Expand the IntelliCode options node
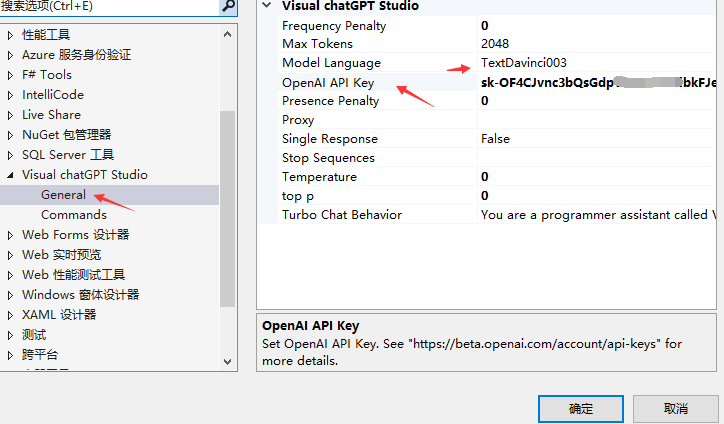This screenshot has height=424, width=724. (x=11, y=95)
